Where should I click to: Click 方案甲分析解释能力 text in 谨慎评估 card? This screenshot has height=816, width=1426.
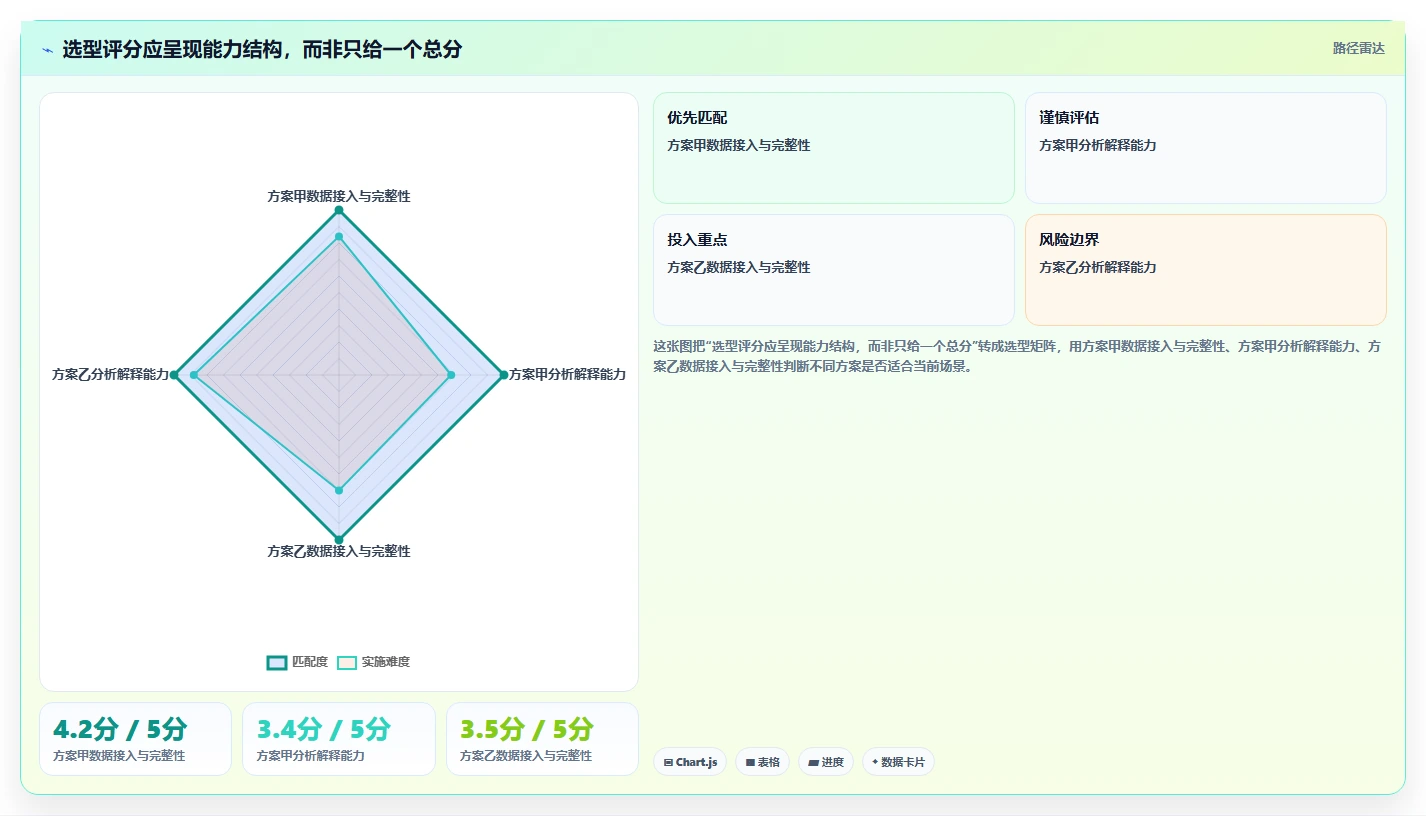point(1098,145)
